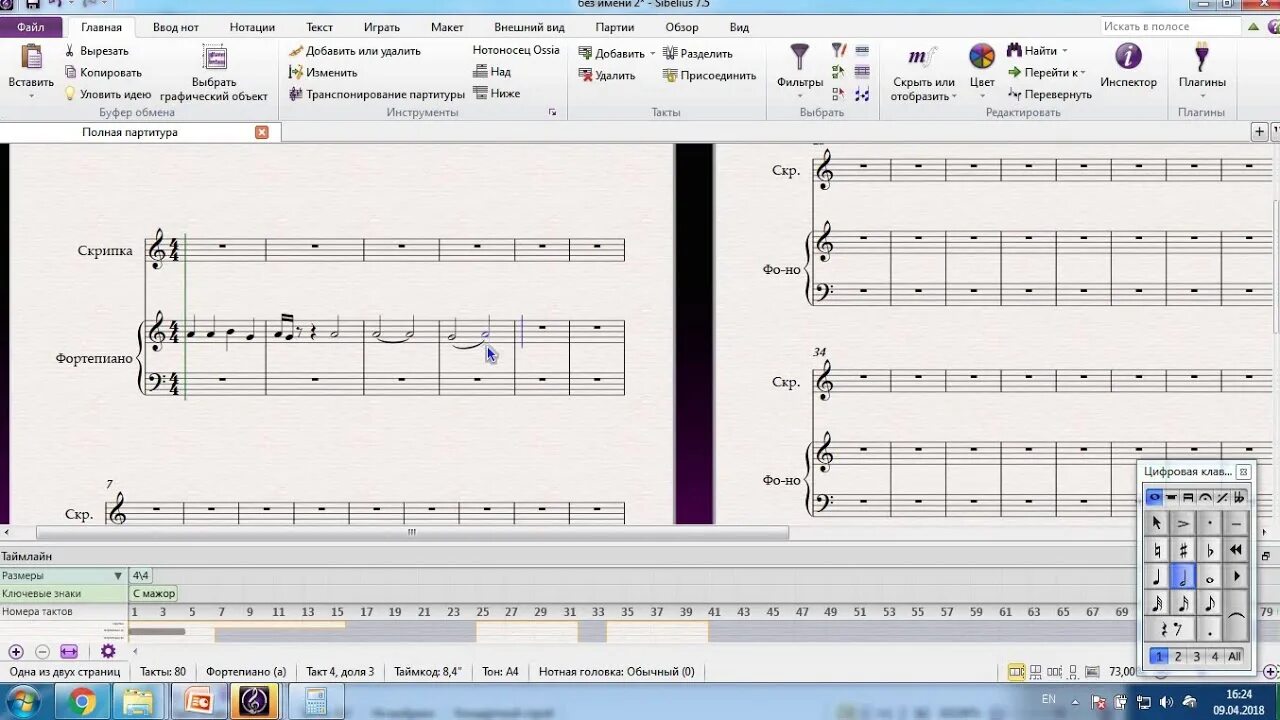Click Cut (Вырезать) in the ribbon
The height and width of the screenshot is (720, 1280).
point(97,51)
